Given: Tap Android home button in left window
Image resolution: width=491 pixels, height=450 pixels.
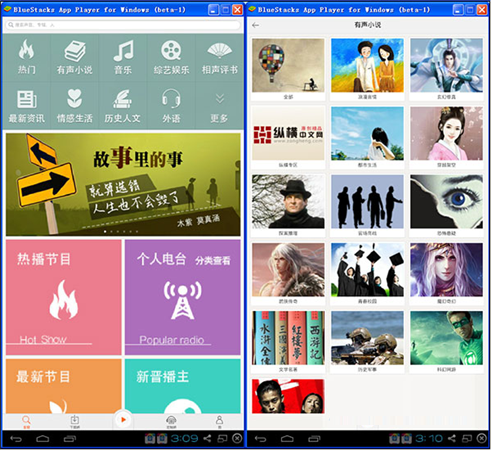Looking at the screenshot, I should click(43, 439).
